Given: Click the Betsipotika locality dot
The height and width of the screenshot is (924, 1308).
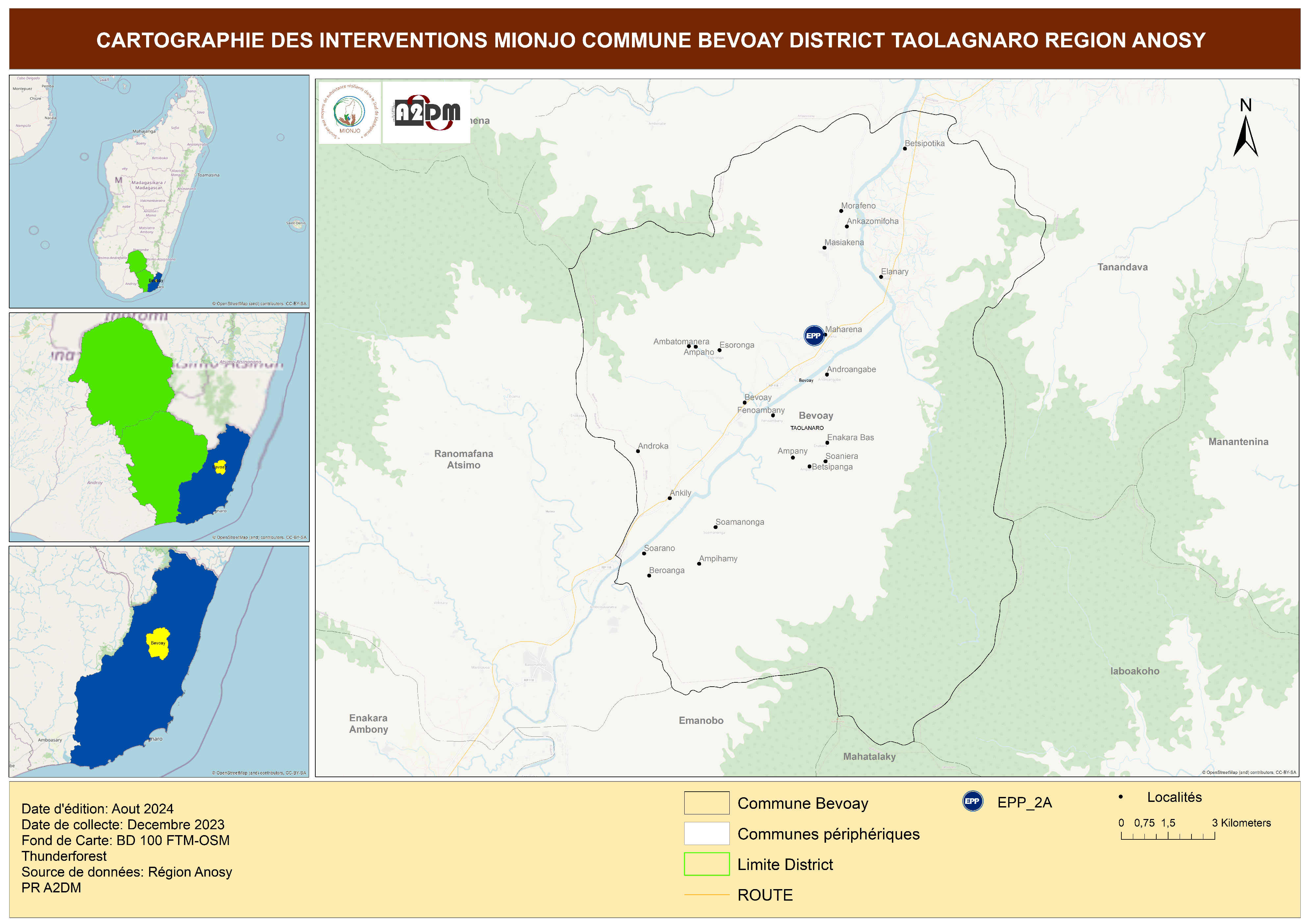Looking at the screenshot, I should [x=905, y=149].
